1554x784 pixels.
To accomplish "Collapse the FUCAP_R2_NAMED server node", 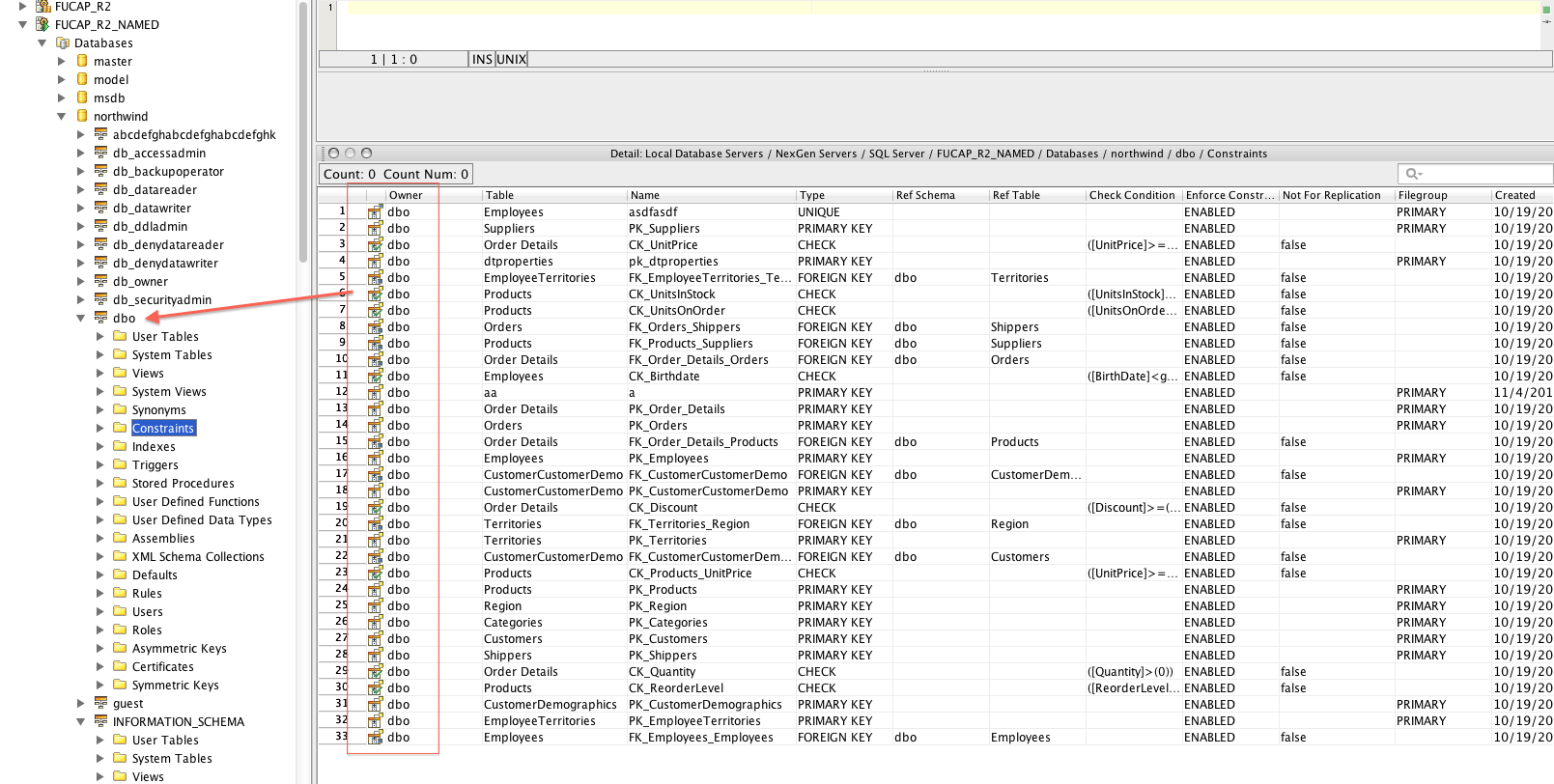I will tap(23, 24).
